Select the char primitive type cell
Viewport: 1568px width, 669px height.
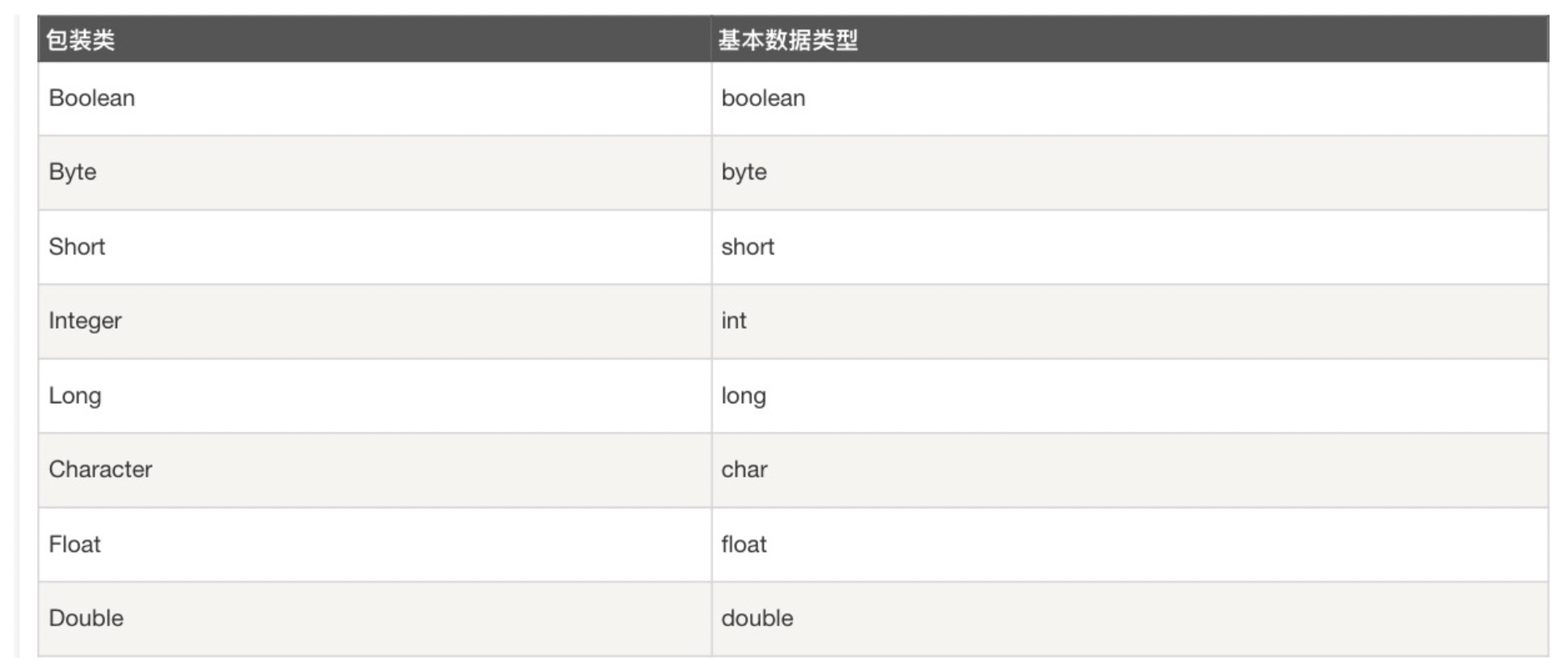tap(744, 469)
